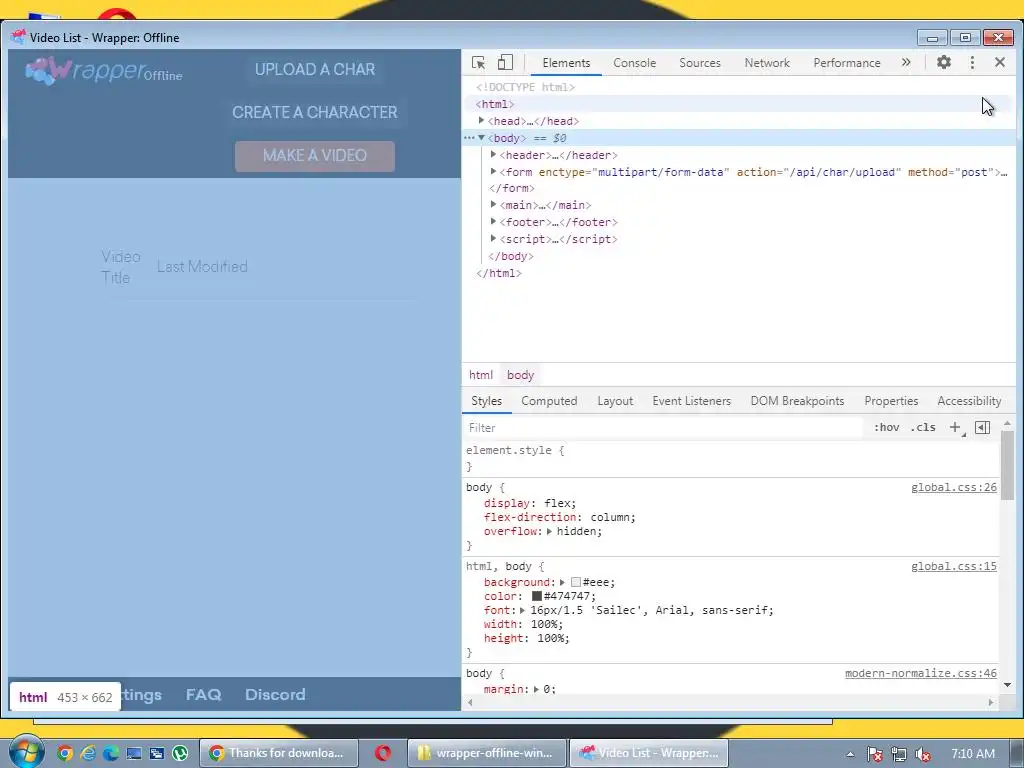Select the html element line
Viewport: 1024px width, 768px height.
coord(739,104)
